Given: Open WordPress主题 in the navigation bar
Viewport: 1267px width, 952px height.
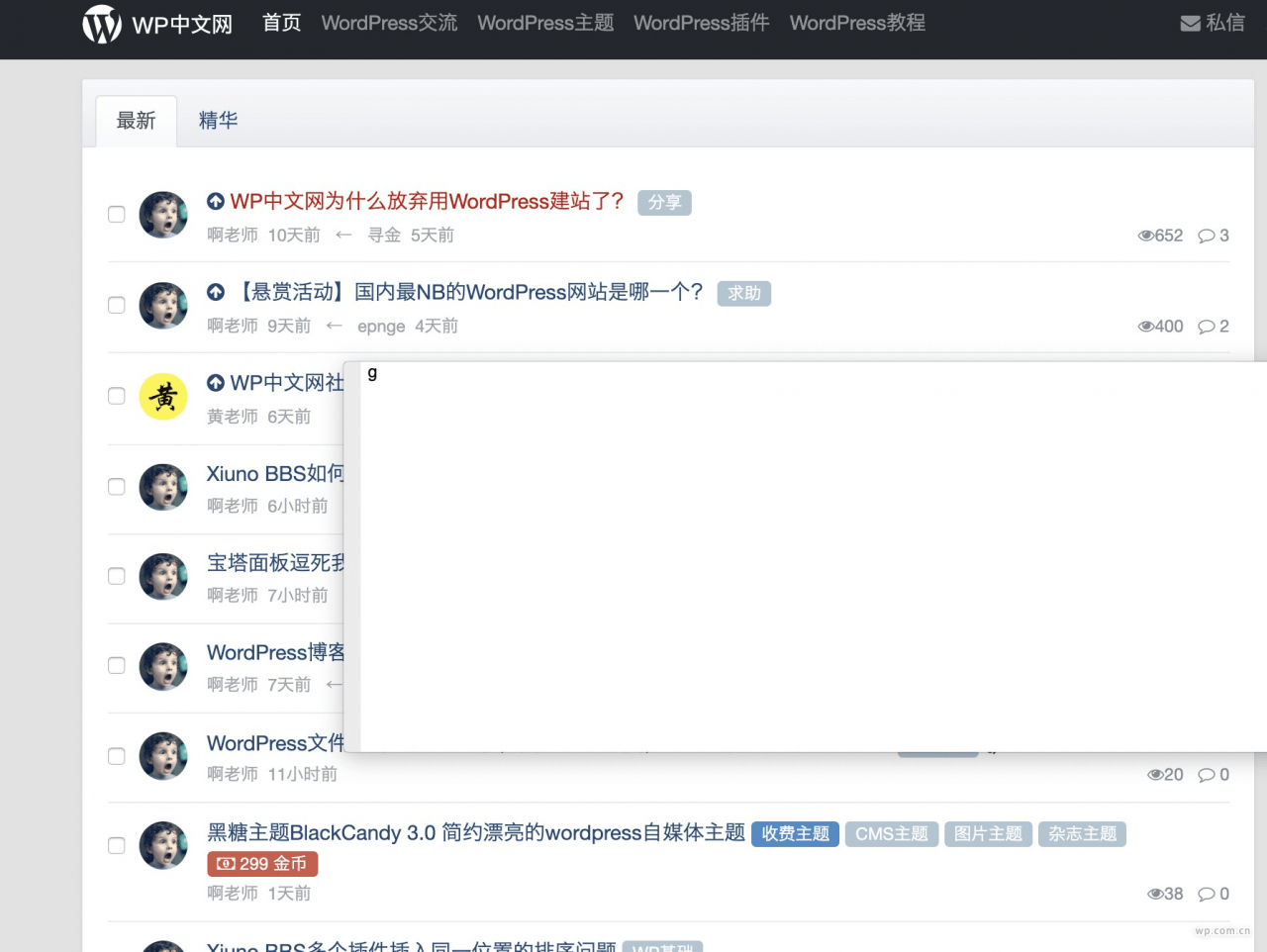Looking at the screenshot, I should coord(545,23).
